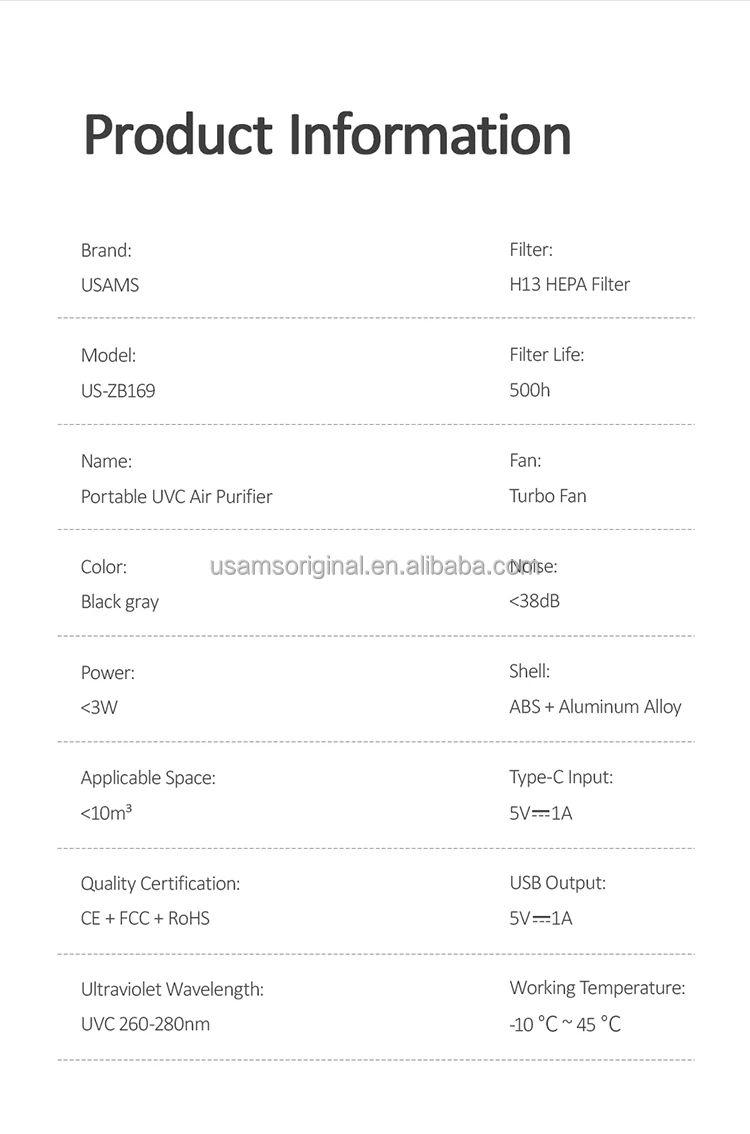Click the USAMS brand value
Viewport: 750px width, 1134px height.
pos(110,285)
